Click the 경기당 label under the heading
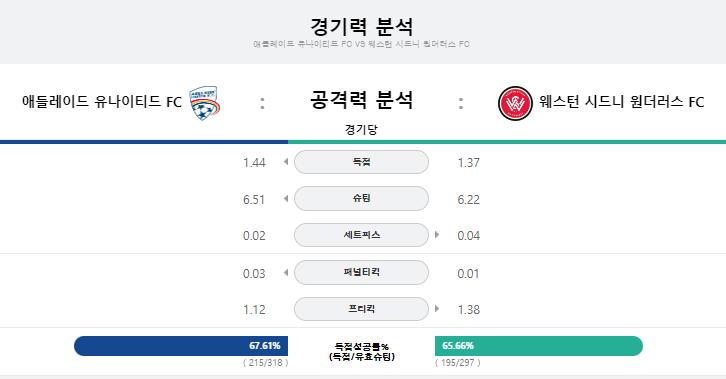Image resolution: width=726 pixels, height=379 pixels. coord(361,129)
